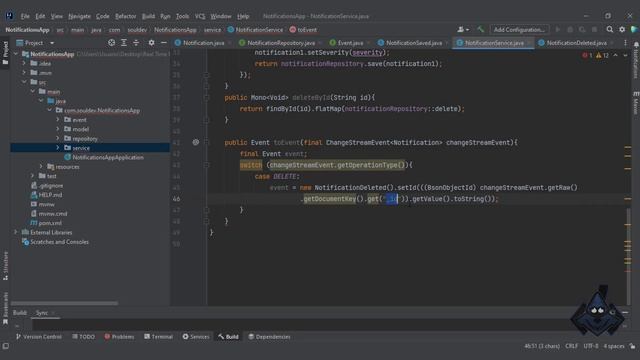The width and height of the screenshot is (640, 360).
Task: Open the Terminal tool window
Action: point(158,337)
